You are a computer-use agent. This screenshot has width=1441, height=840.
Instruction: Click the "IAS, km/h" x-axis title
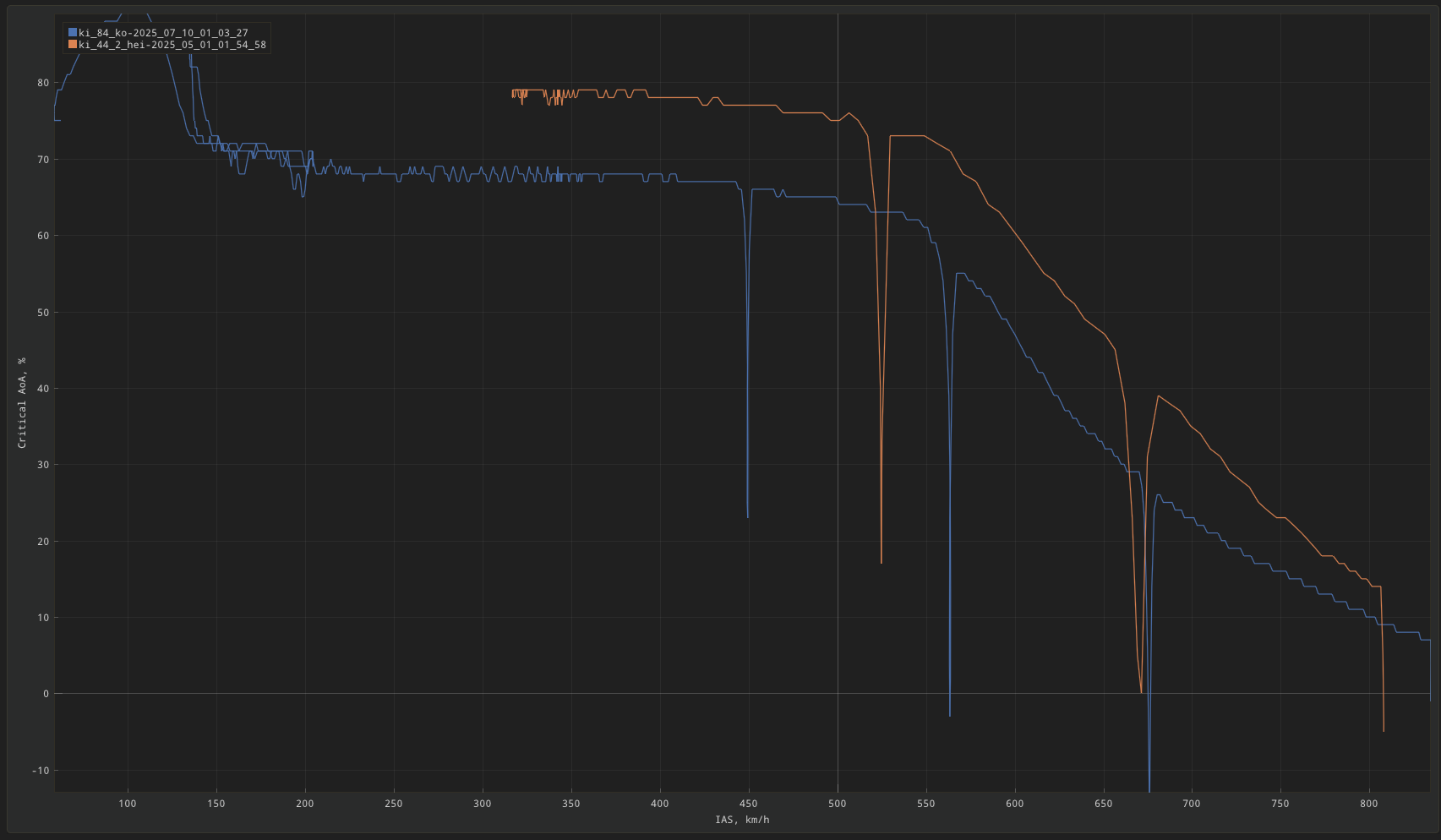(x=742, y=820)
